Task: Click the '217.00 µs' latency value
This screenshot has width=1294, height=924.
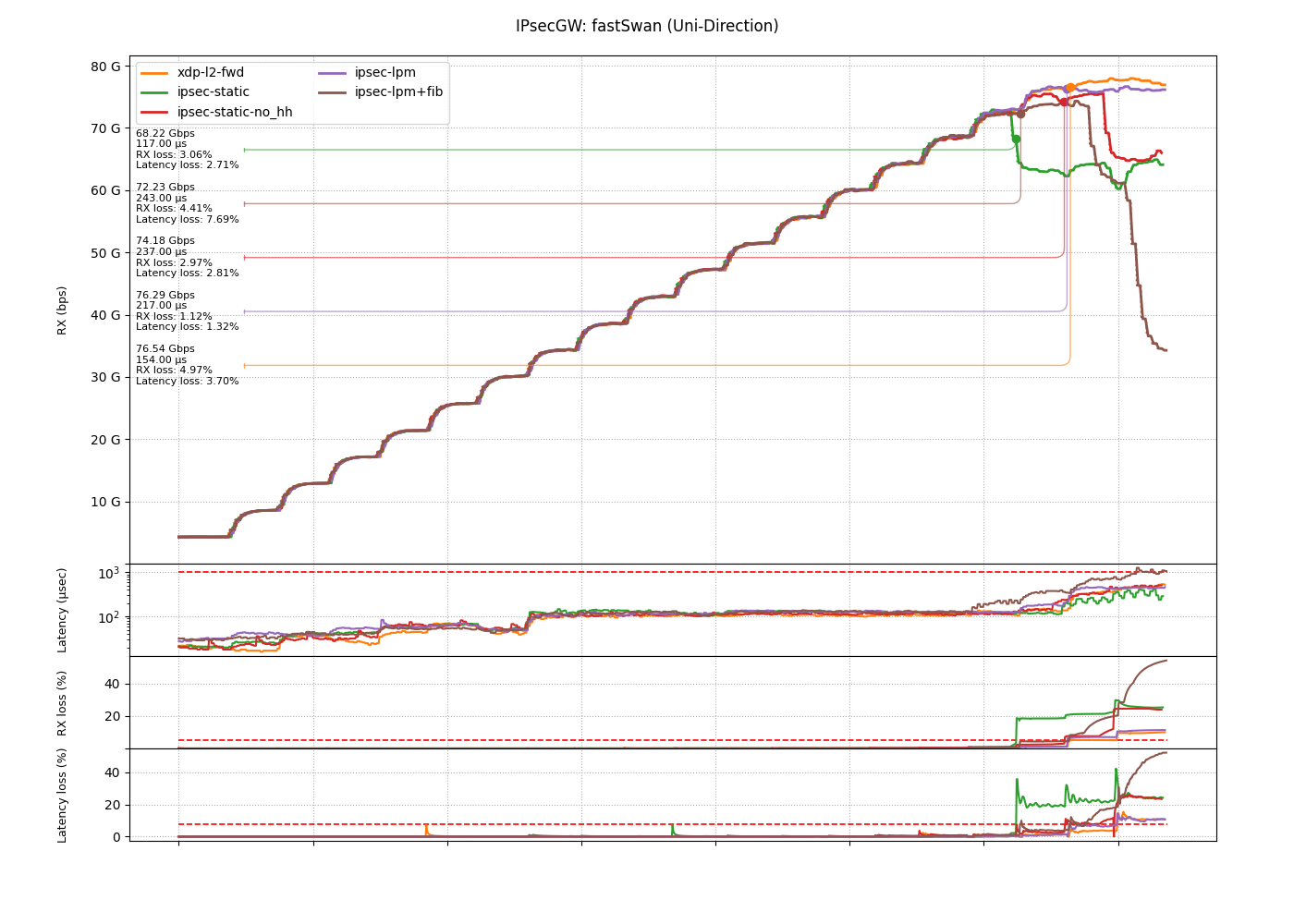Action: click(162, 306)
